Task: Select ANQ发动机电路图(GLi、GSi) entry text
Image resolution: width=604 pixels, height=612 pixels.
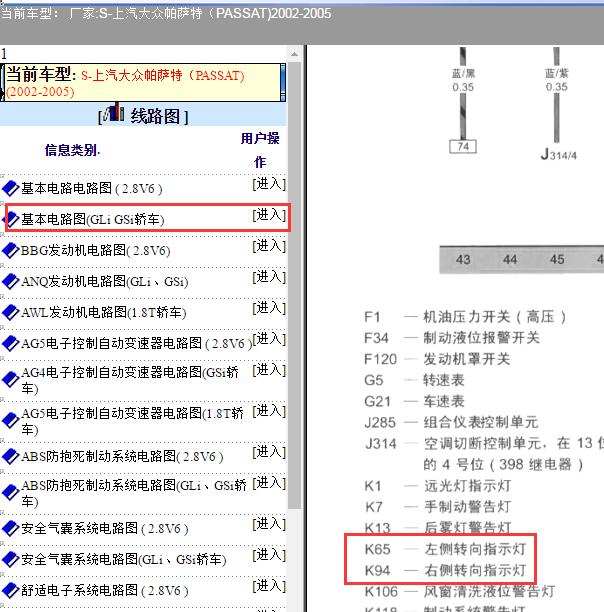Action: (x=105, y=281)
